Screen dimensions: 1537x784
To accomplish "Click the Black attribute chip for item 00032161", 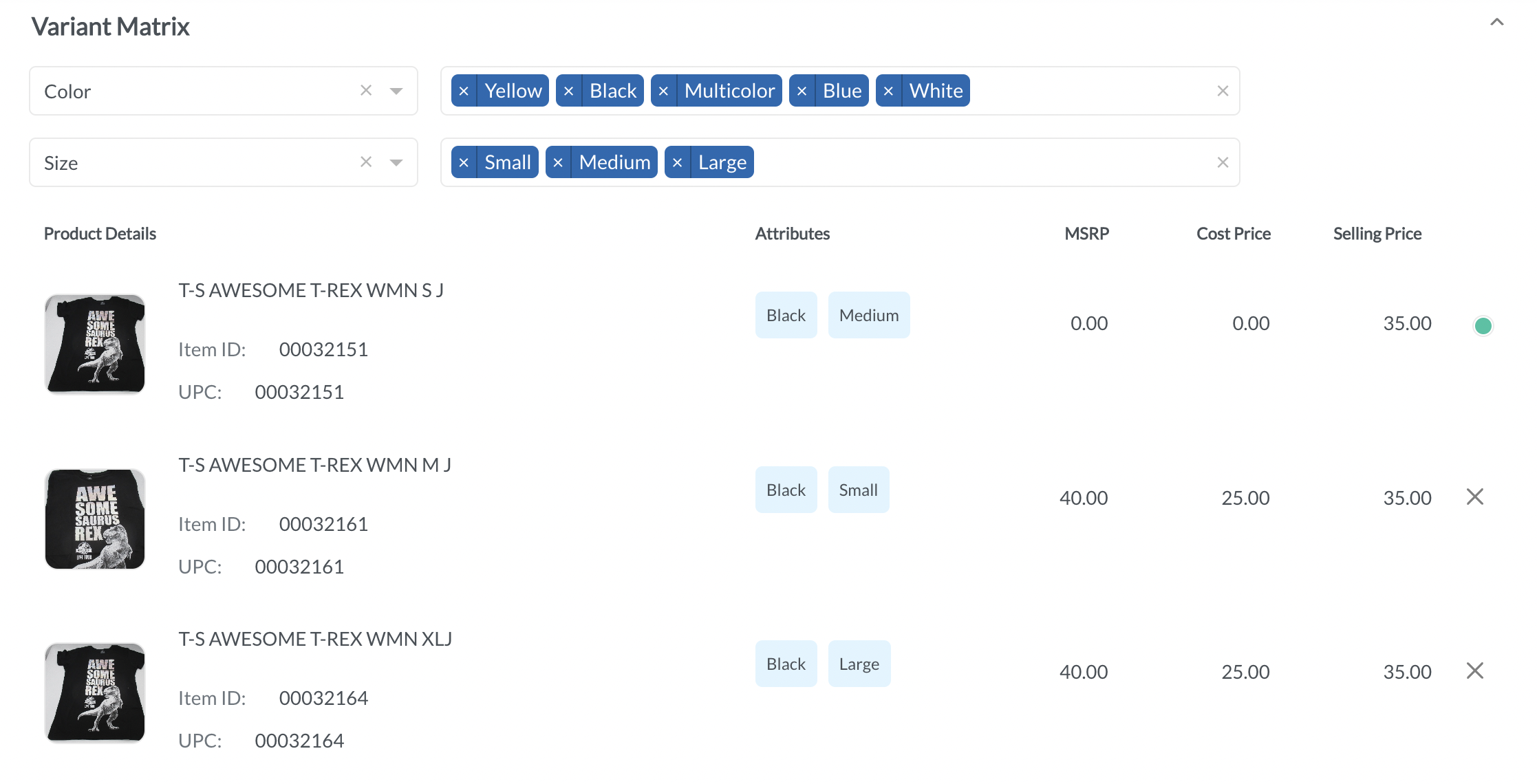I will pyautogui.click(x=786, y=490).
